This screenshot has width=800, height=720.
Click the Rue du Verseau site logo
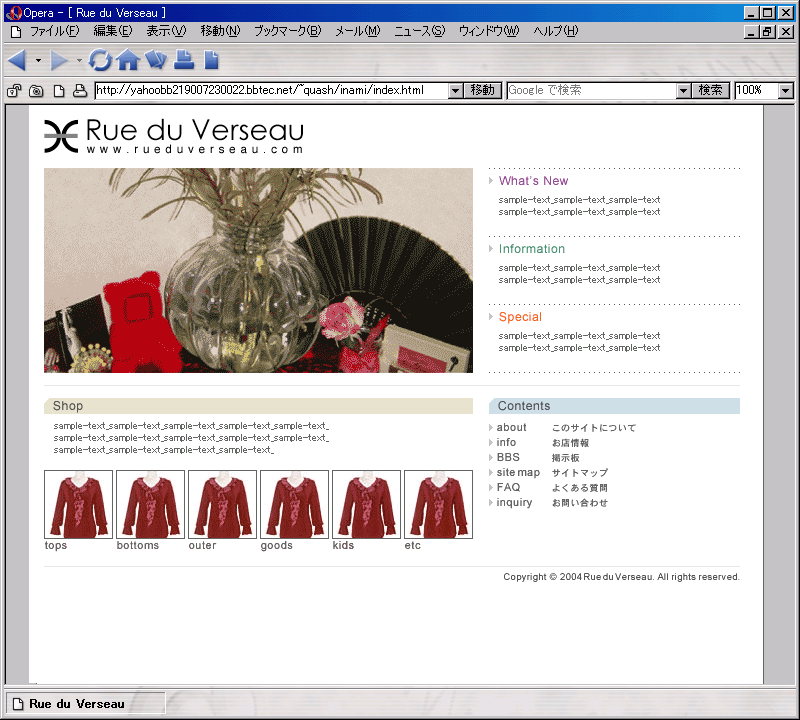coord(174,135)
